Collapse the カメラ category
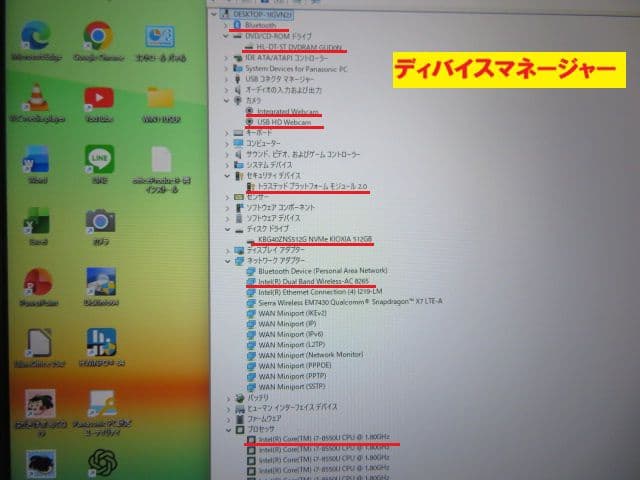 [x=227, y=100]
